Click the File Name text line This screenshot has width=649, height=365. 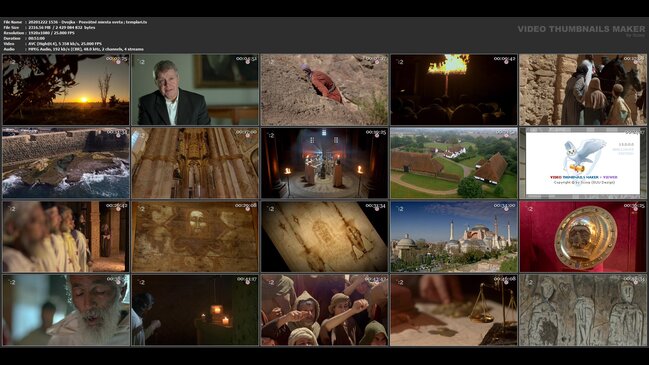pos(75,22)
